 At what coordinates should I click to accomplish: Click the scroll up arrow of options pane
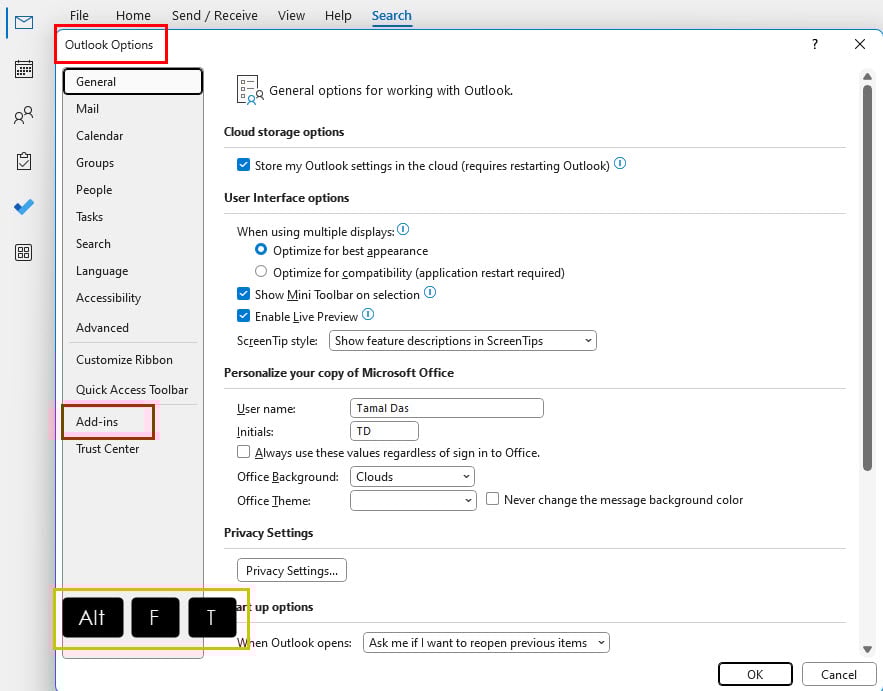(867, 77)
